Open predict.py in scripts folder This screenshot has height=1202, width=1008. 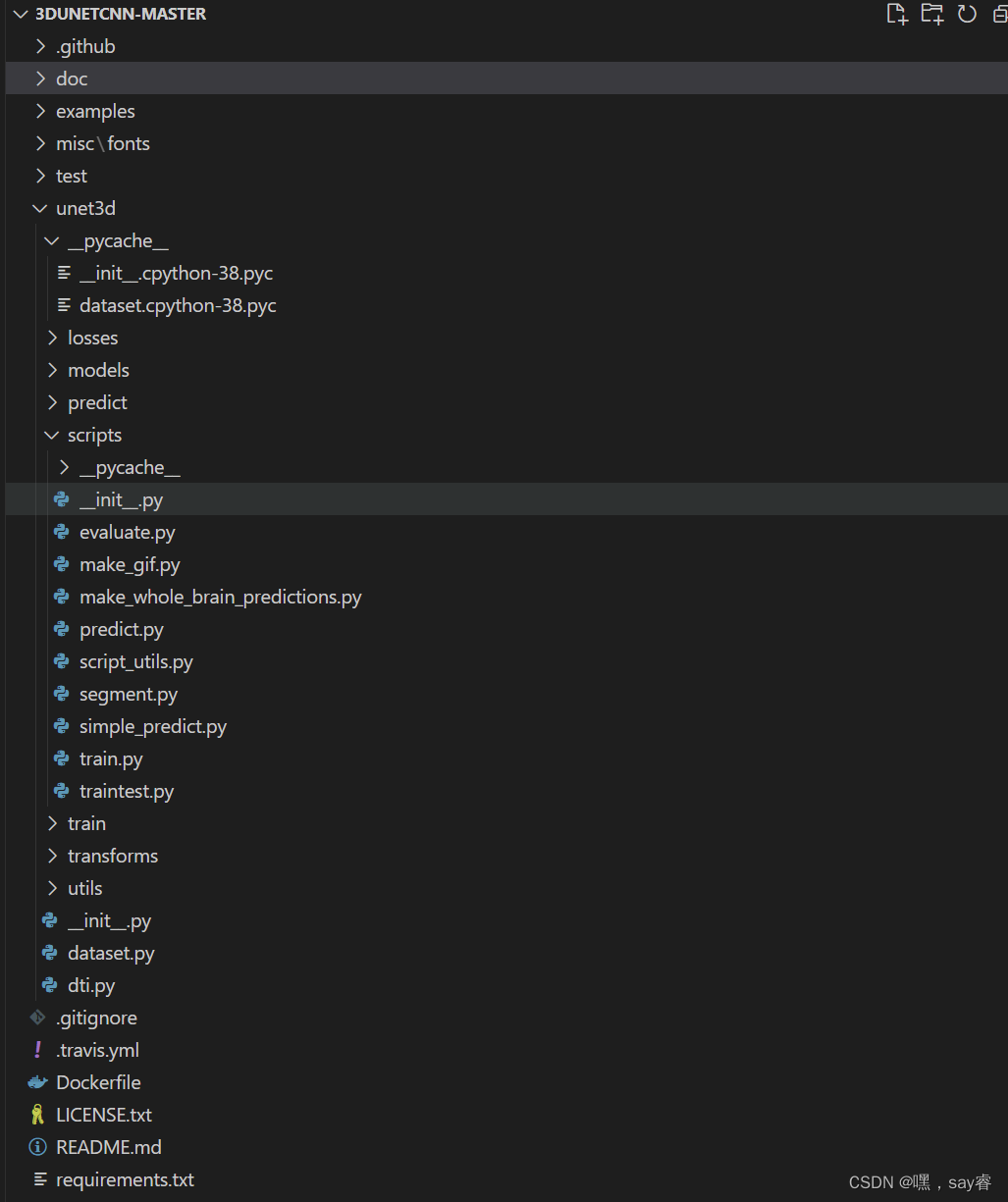[x=122, y=630]
